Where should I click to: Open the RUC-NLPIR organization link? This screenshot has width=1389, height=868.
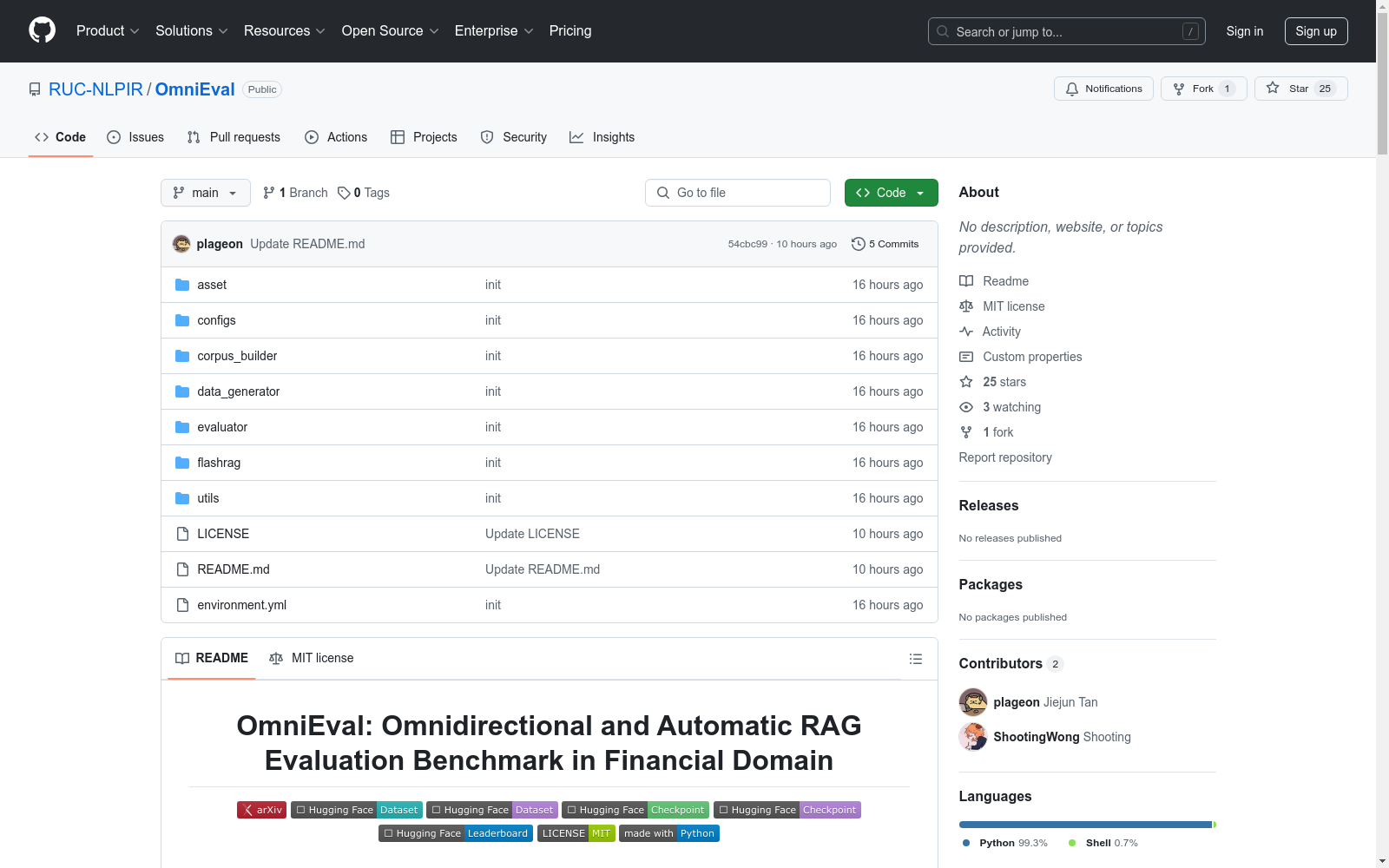click(x=95, y=89)
